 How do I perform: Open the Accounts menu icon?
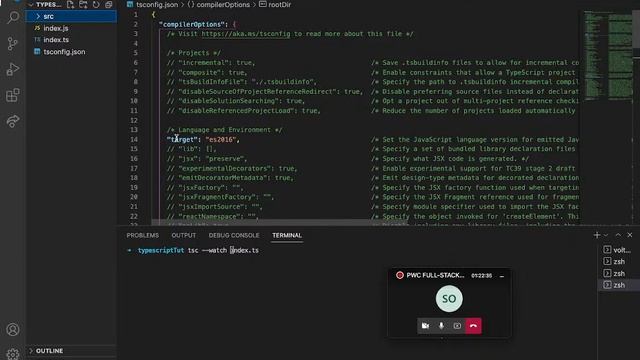pos(13,329)
